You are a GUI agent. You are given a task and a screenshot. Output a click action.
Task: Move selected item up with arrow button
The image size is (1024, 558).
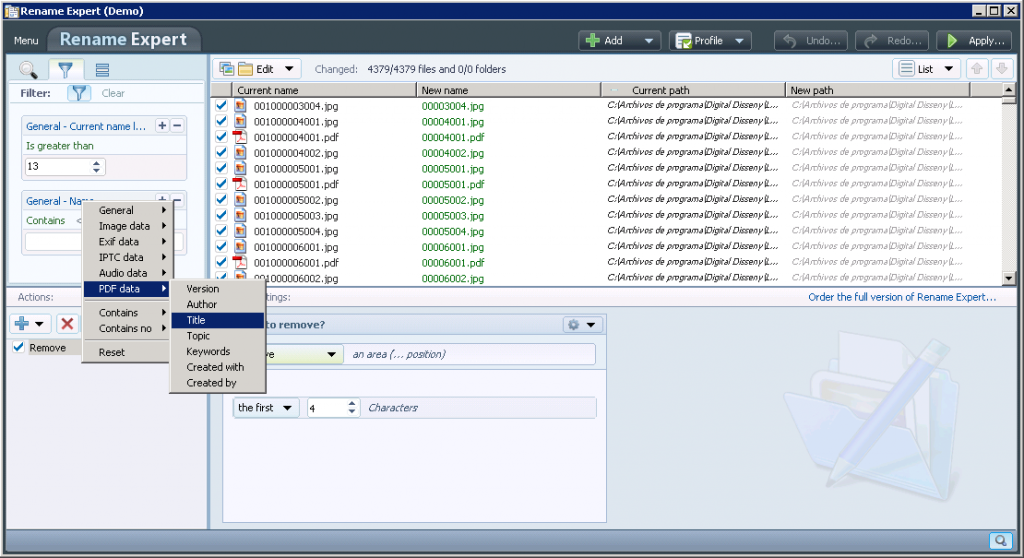tap(977, 69)
